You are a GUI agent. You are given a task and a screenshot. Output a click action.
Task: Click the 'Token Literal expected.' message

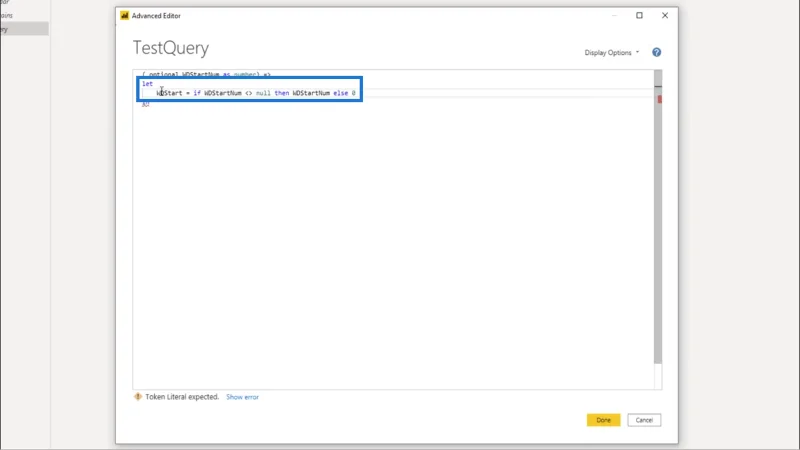182,396
